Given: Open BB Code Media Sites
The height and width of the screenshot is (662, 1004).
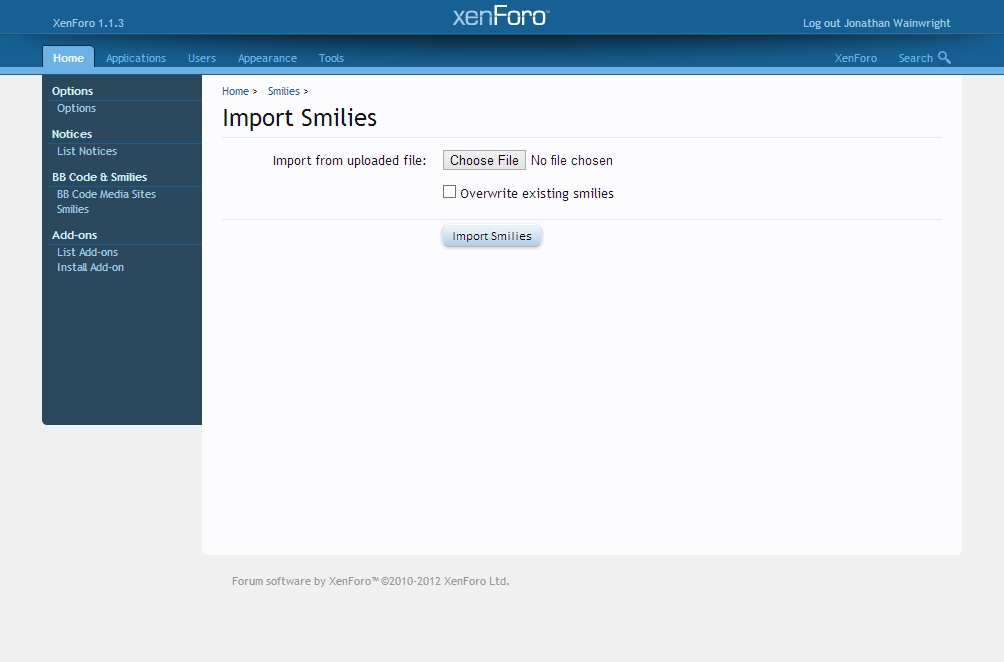Looking at the screenshot, I should pyautogui.click(x=106, y=194).
